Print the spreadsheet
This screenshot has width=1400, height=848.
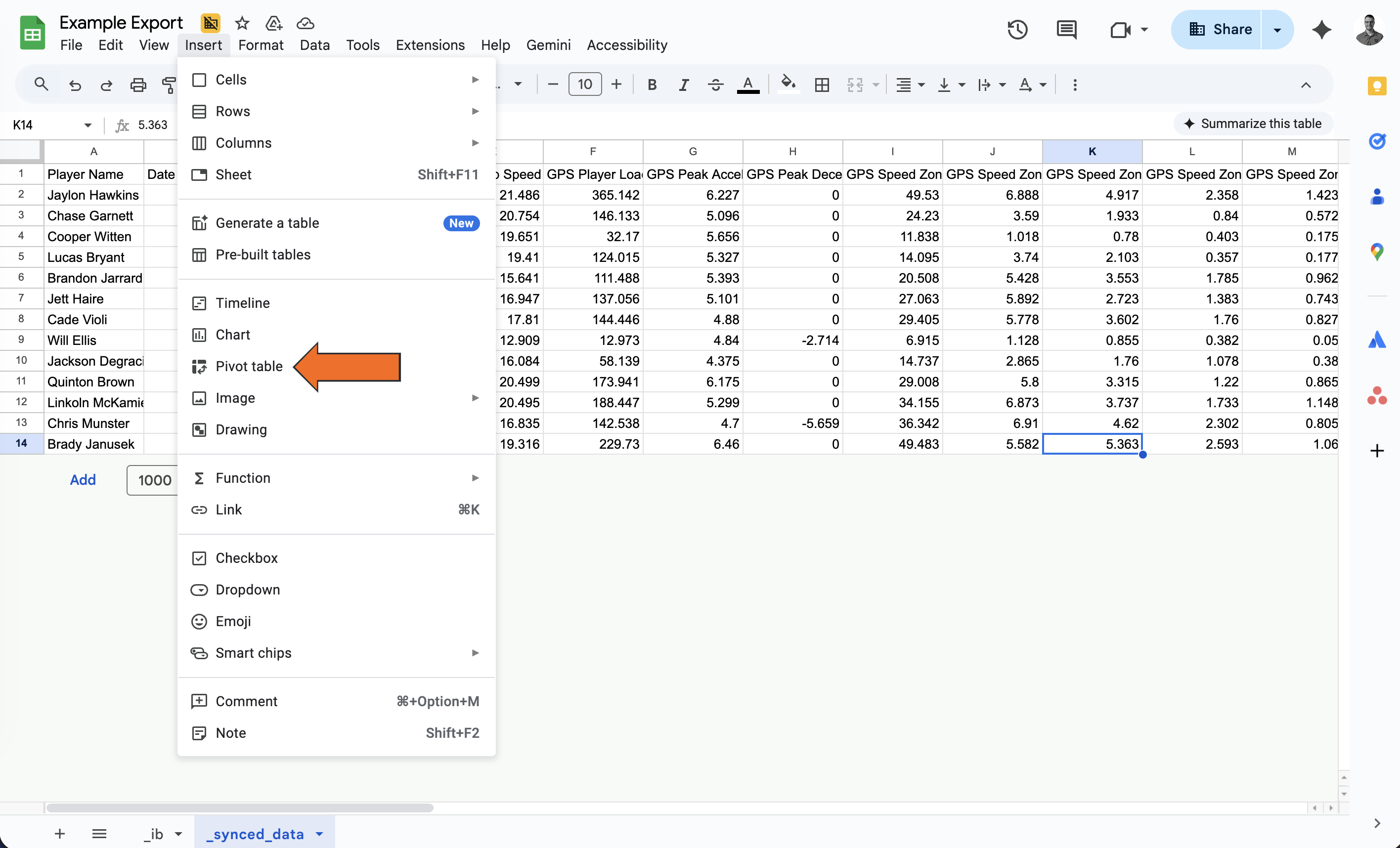tap(138, 85)
